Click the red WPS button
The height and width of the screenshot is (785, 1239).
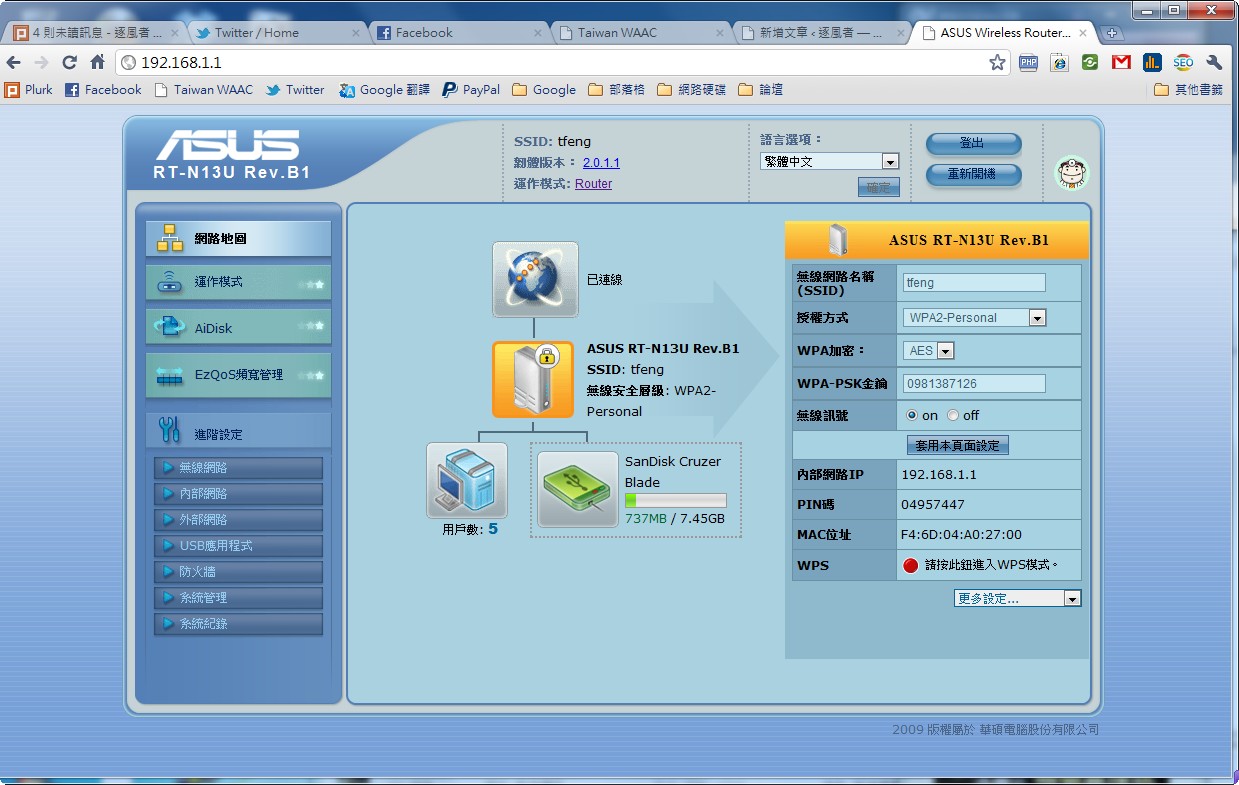click(x=910, y=565)
